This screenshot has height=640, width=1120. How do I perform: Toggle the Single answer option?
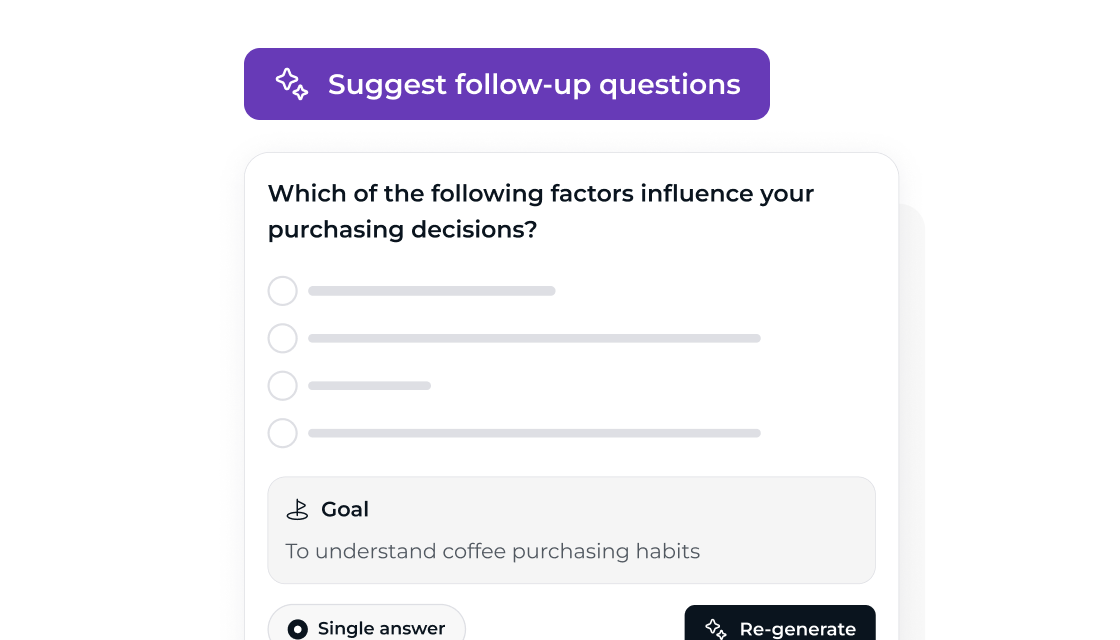(x=366, y=624)
